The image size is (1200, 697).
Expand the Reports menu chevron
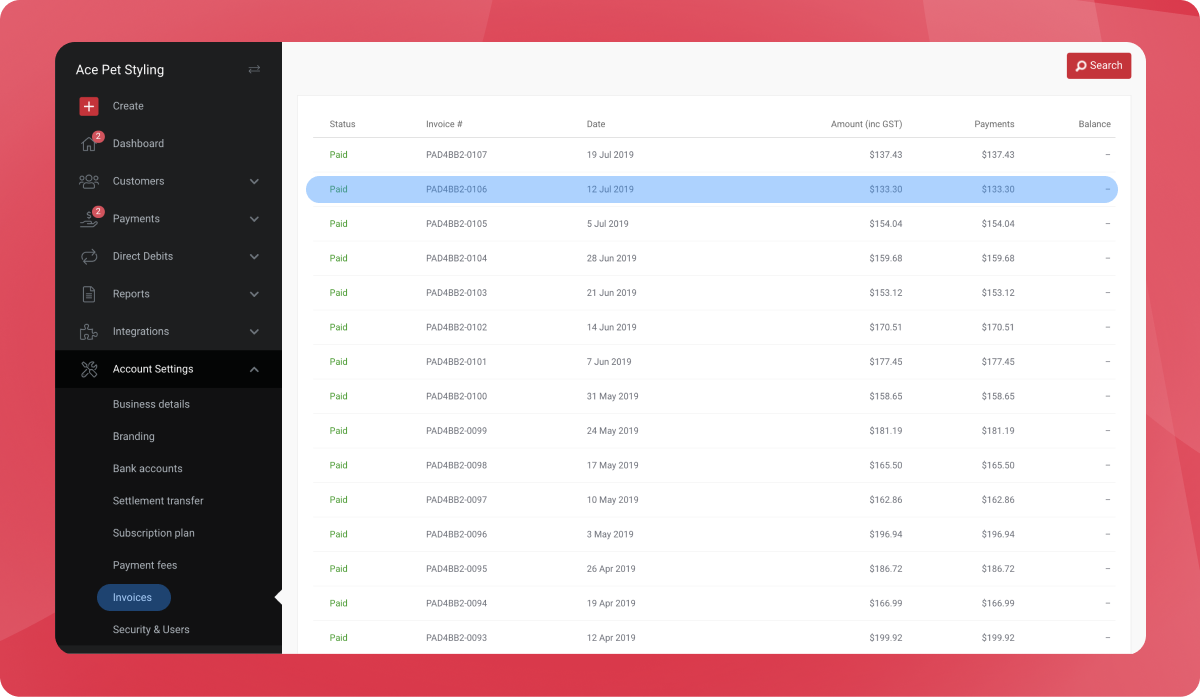point(254,294)
